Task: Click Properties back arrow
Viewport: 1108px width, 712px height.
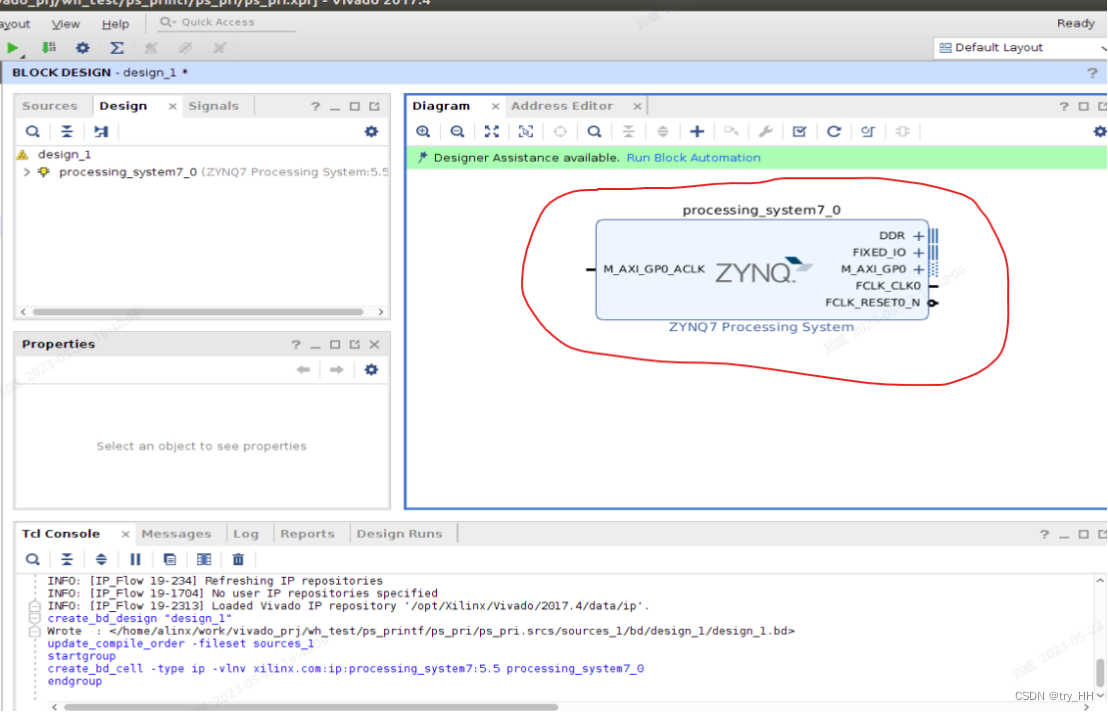Action: tap(303, 369)
